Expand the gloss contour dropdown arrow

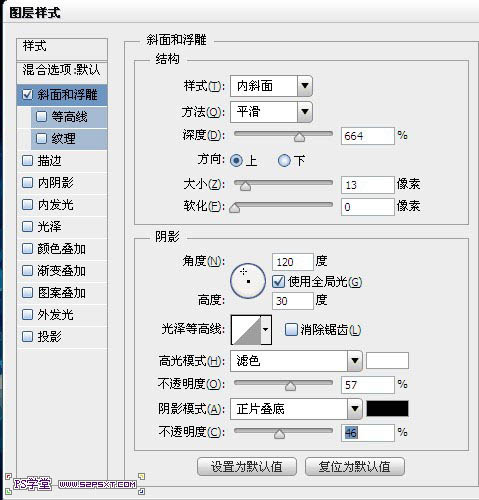[x=266, y=330]
